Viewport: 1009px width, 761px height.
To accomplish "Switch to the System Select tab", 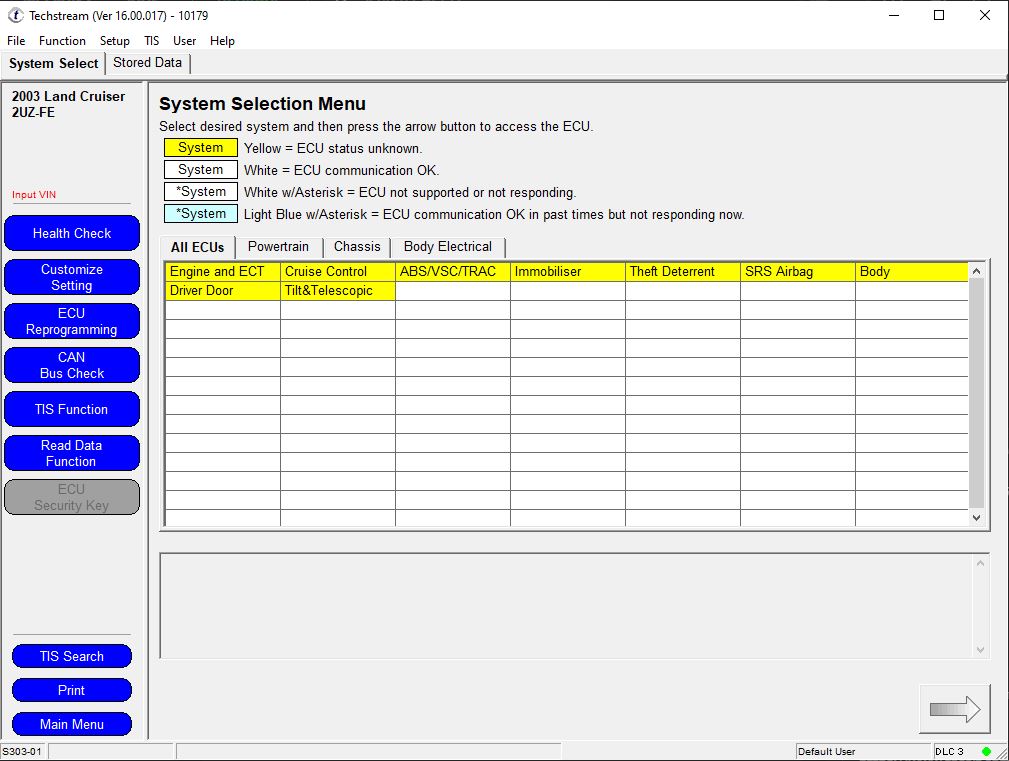I will point(53,63).
